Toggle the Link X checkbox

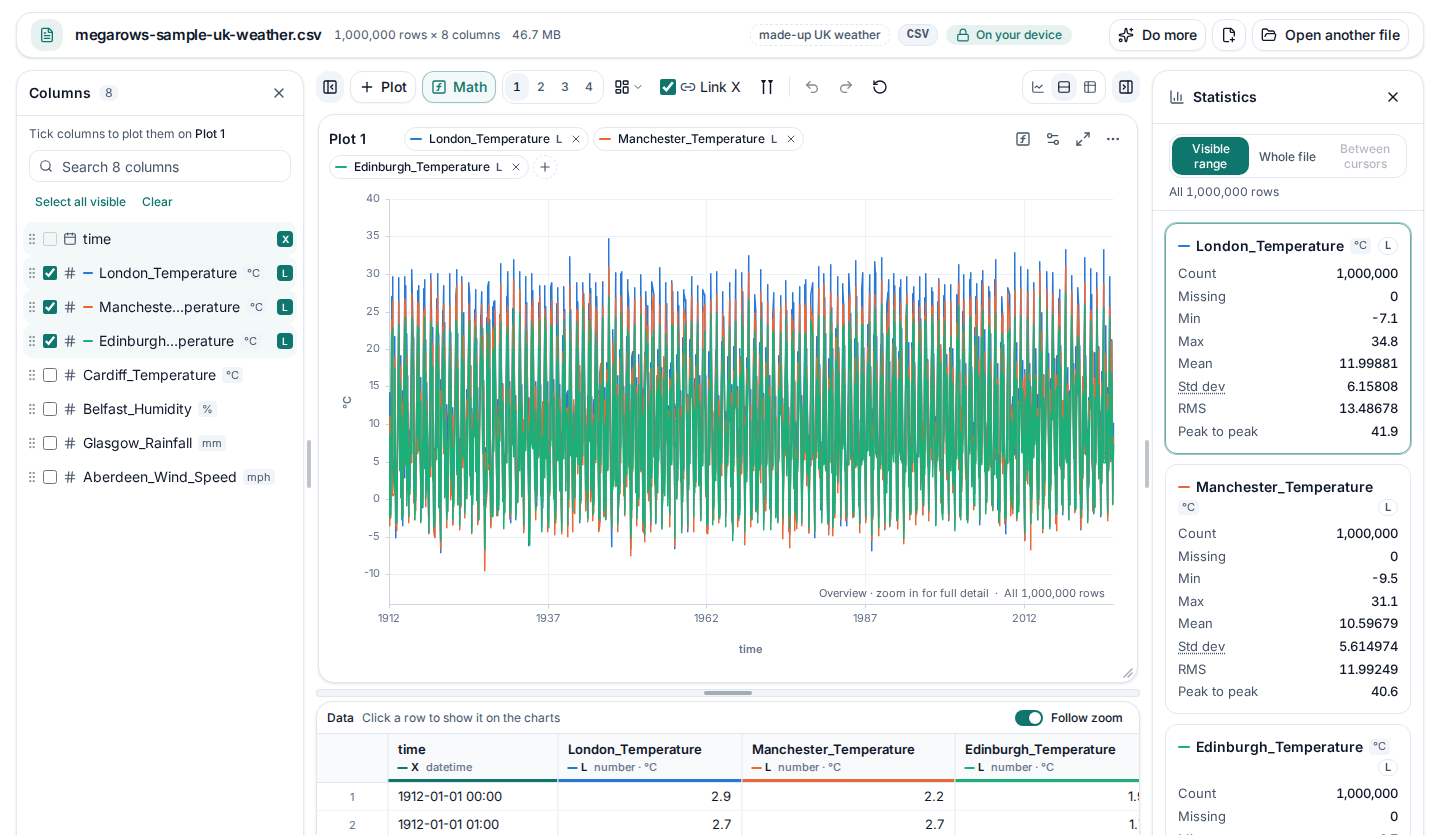coord(668,87)
